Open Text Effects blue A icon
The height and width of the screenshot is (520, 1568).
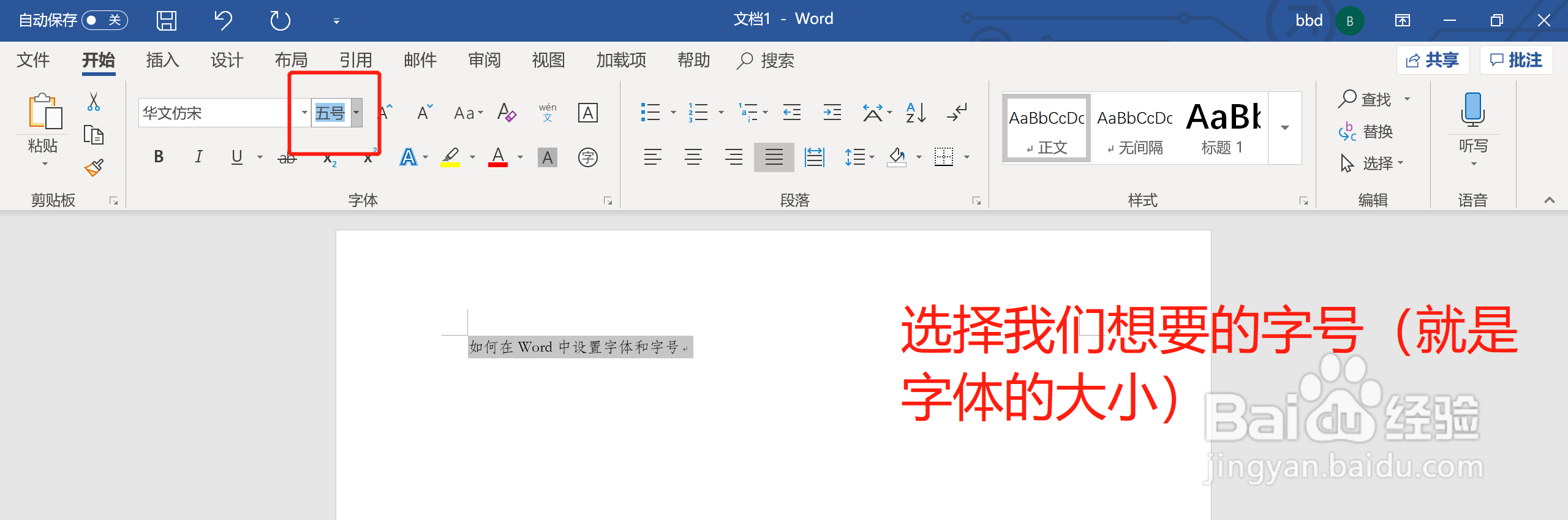[408, 157]
